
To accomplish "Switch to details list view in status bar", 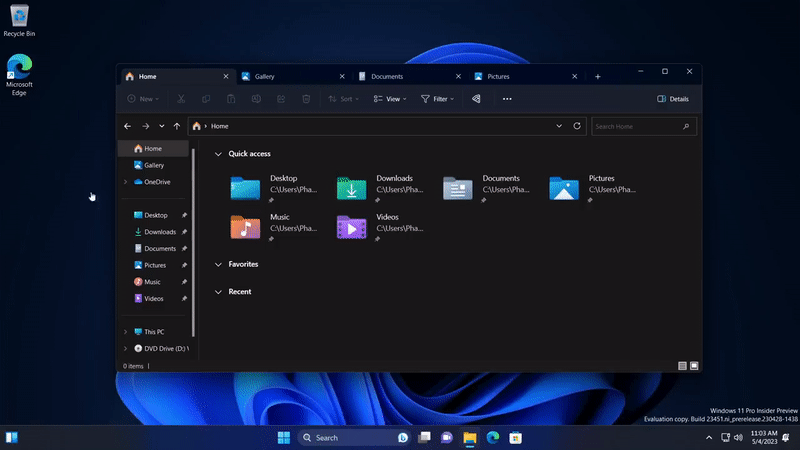I will pyautogui.click(x=682, y=366).
